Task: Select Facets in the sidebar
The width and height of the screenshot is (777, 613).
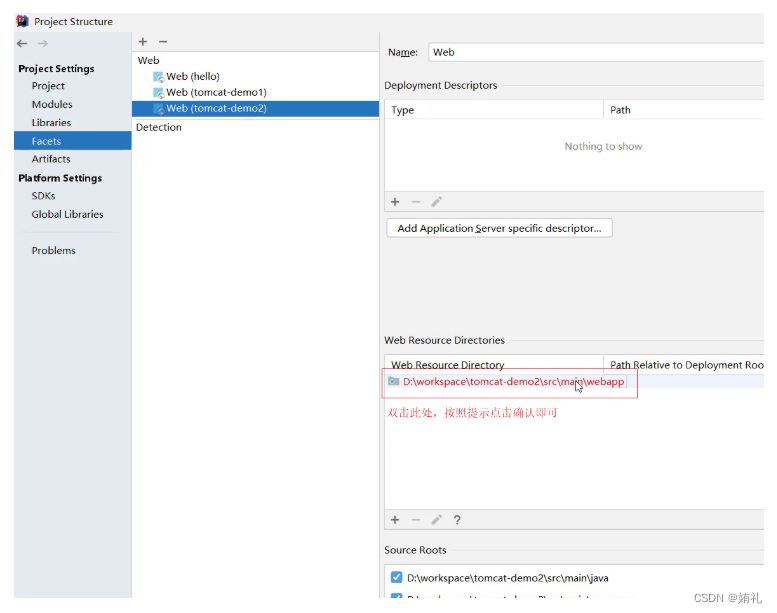Action: [x=73, y=141]
